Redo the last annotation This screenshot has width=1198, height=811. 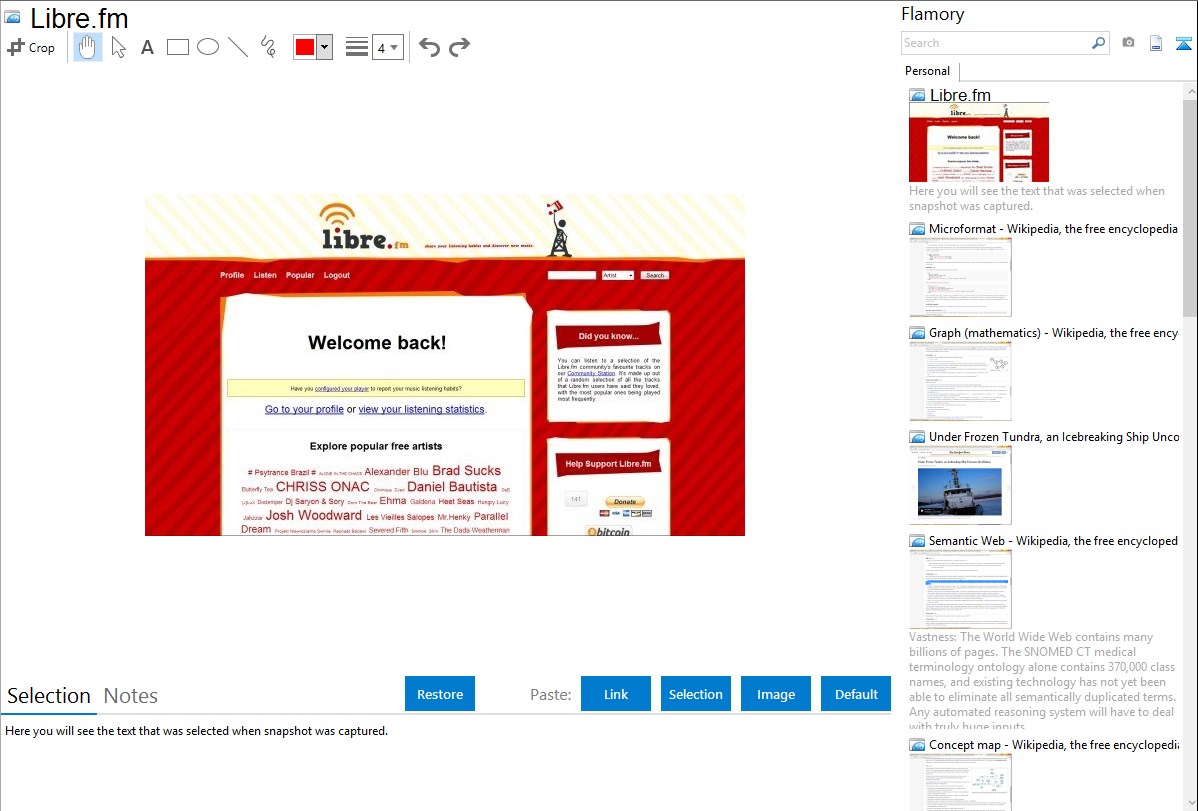tap(459, 47)
